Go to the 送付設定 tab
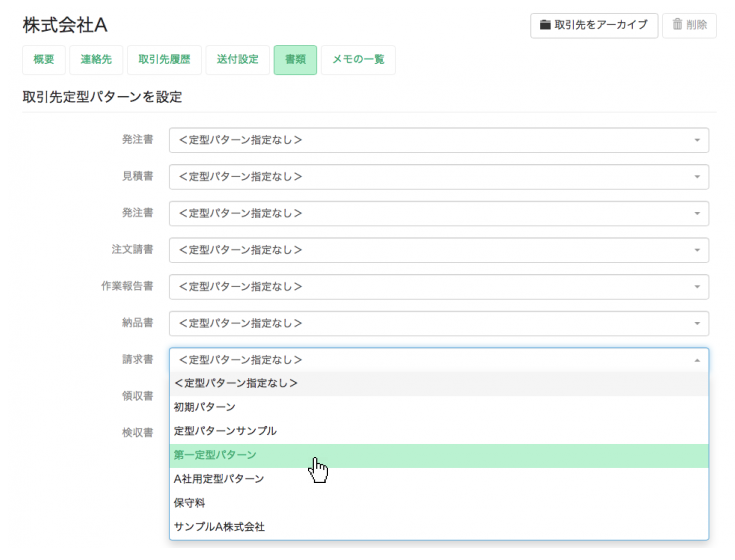The width and height of the screenshot is (735, 560). pos(238,60)
